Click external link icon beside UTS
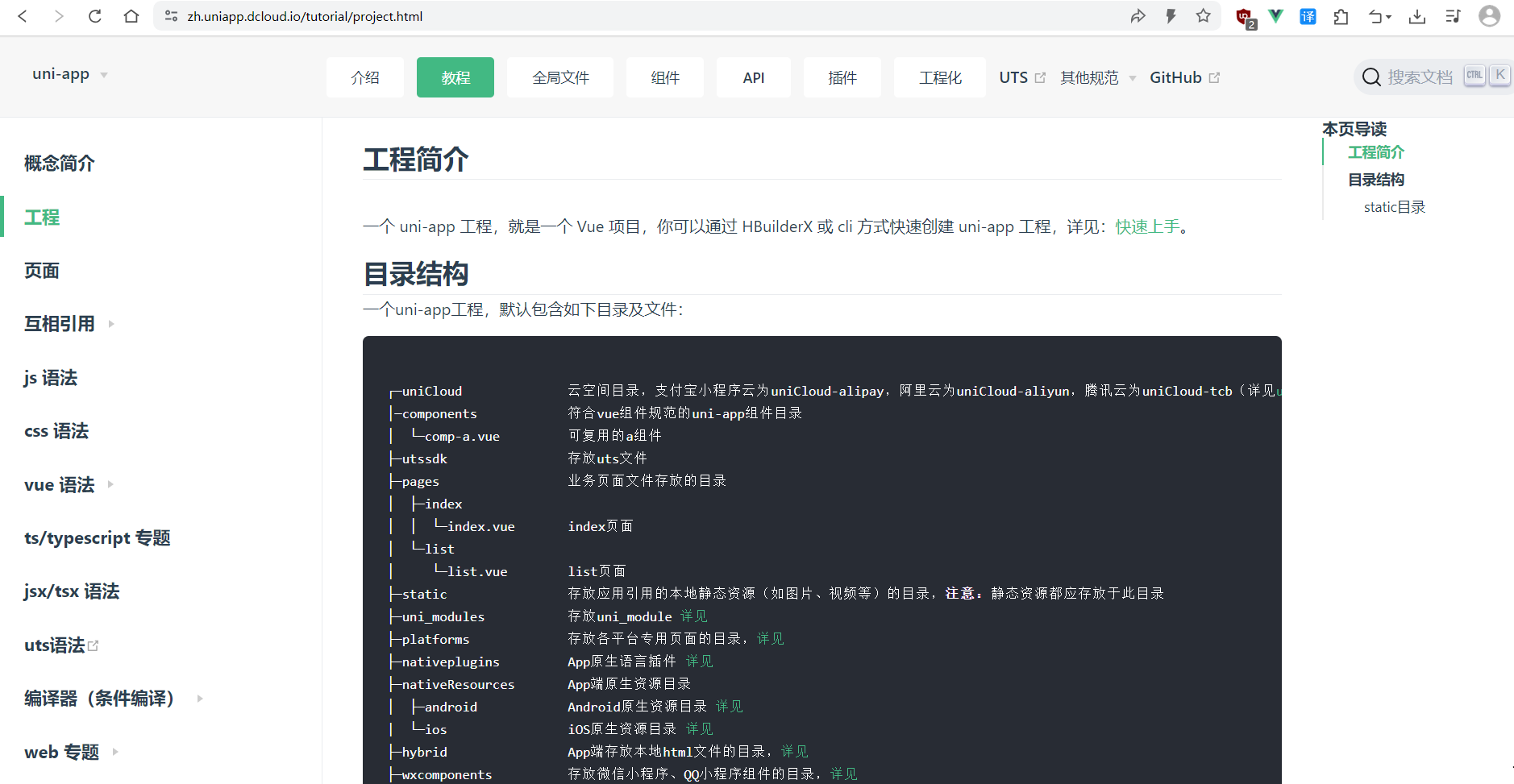The height and width of the screenshot is (784, 1514). 1040,77
